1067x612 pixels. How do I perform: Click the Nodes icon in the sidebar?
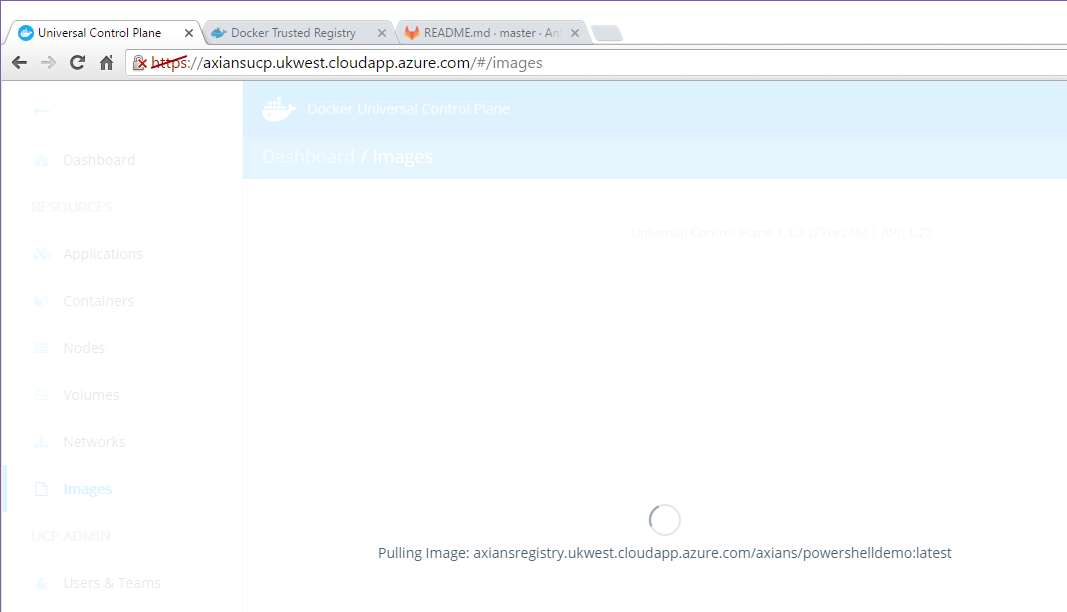(x=41, y=348)
